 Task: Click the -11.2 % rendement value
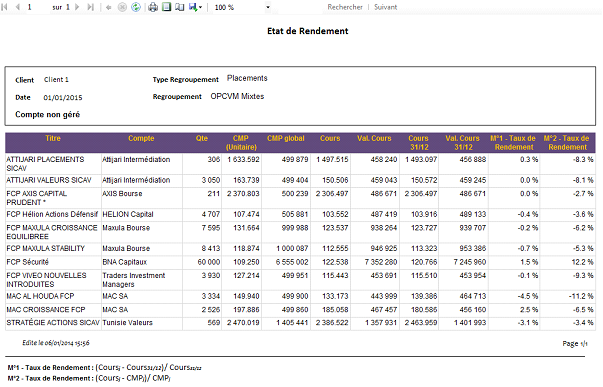click(x=581, y=296)
